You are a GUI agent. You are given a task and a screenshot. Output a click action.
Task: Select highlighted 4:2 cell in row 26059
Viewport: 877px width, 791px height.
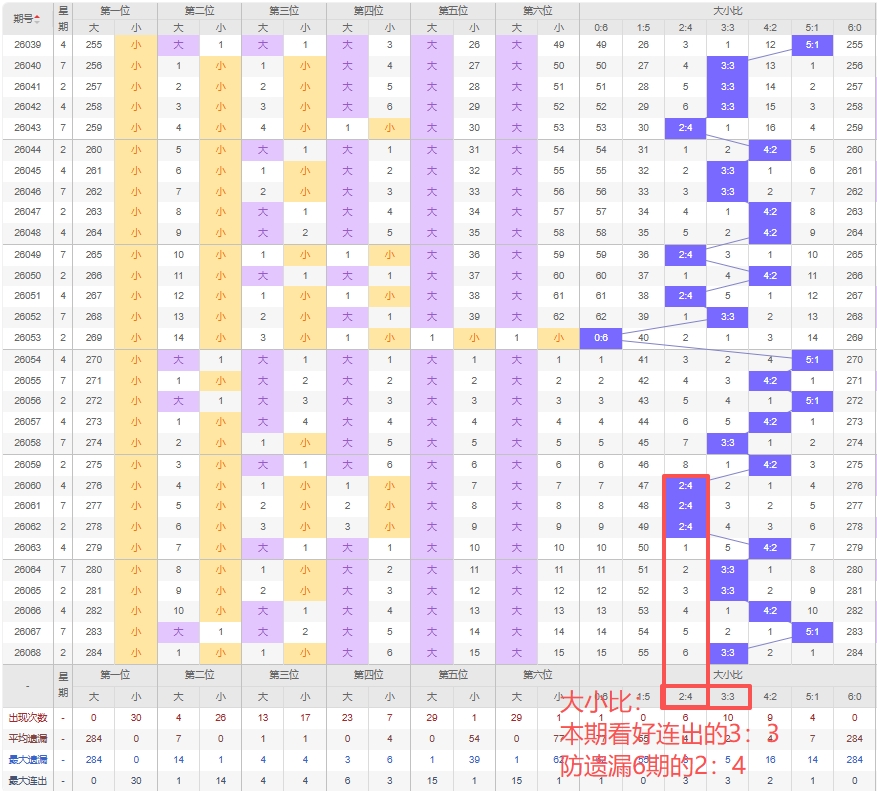tap(770, 464)
